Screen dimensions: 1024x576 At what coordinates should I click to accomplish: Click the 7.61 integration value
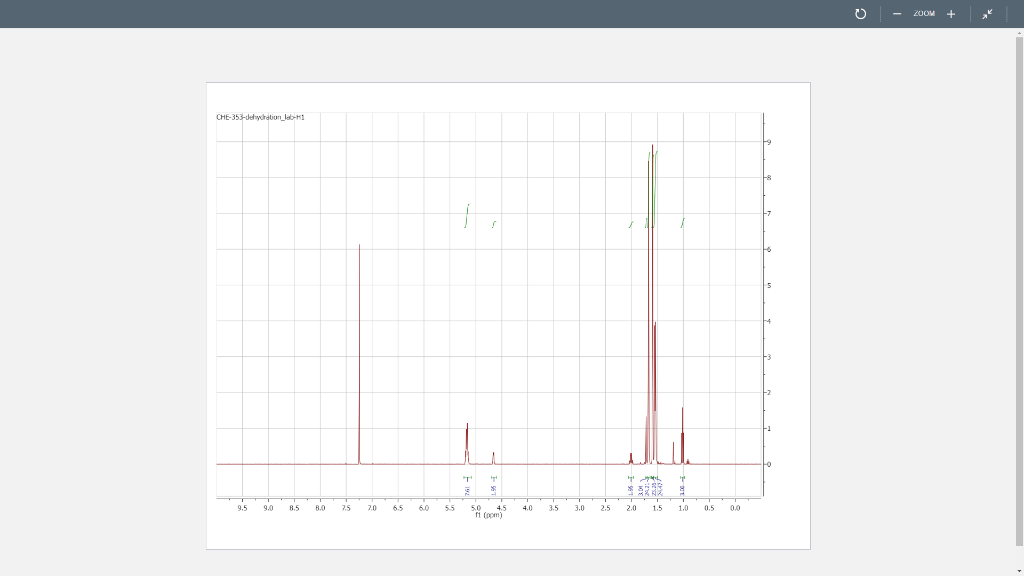[x=468, y=490]
